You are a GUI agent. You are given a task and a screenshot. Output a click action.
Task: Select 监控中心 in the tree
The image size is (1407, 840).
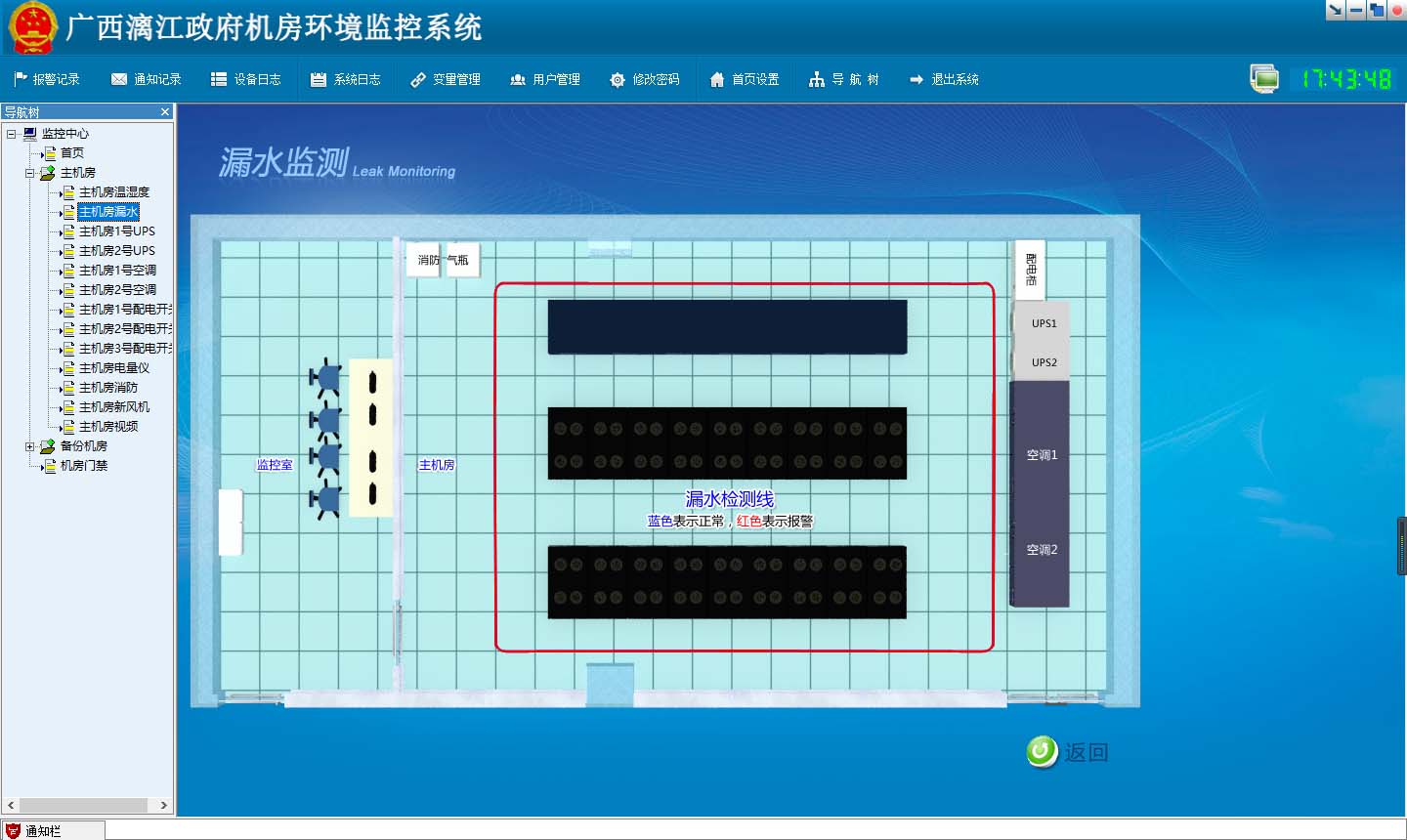pyautogui.click(x=64, y=134)
